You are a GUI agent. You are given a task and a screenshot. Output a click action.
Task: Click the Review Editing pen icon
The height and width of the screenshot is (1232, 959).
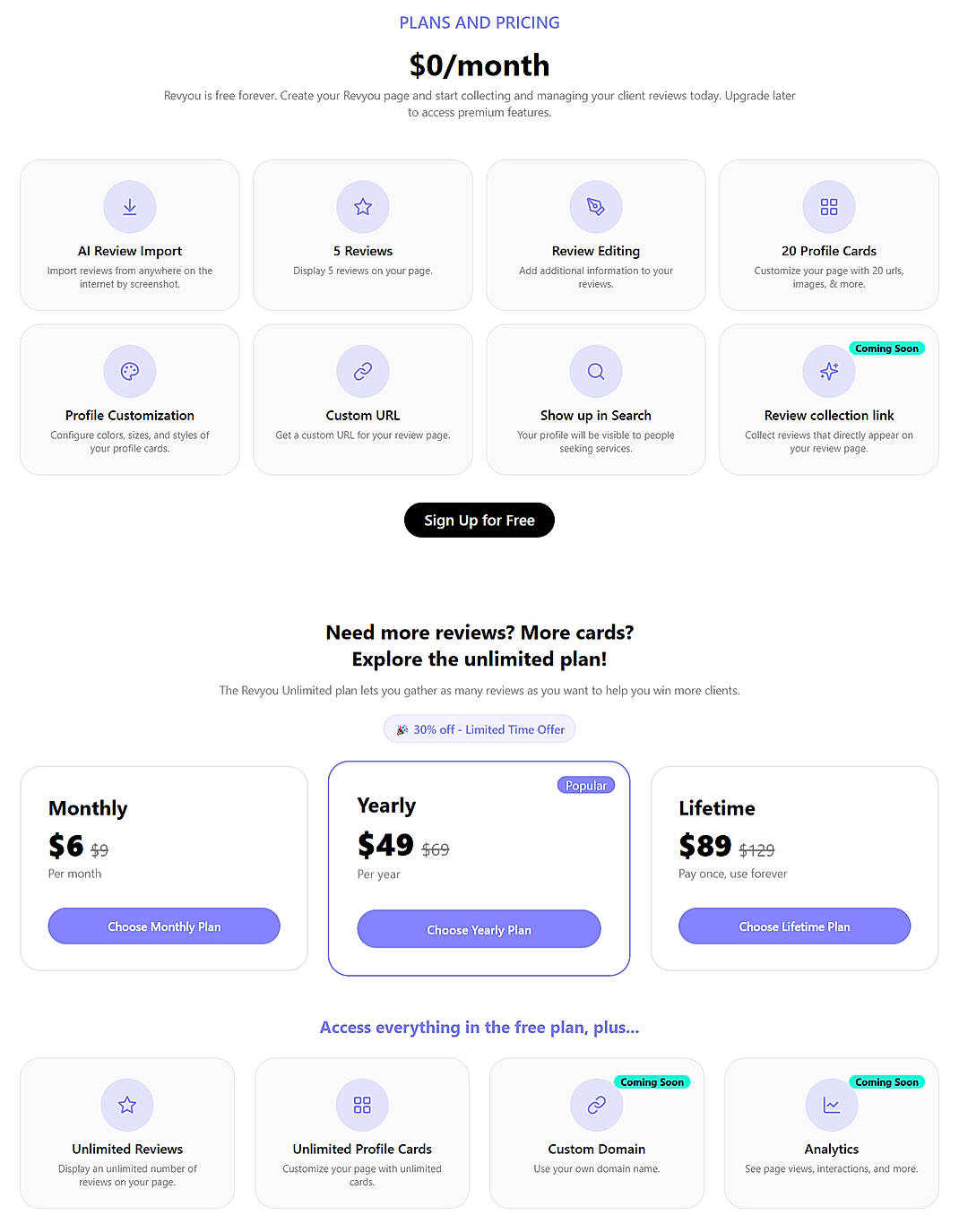[x=596, y=207]
